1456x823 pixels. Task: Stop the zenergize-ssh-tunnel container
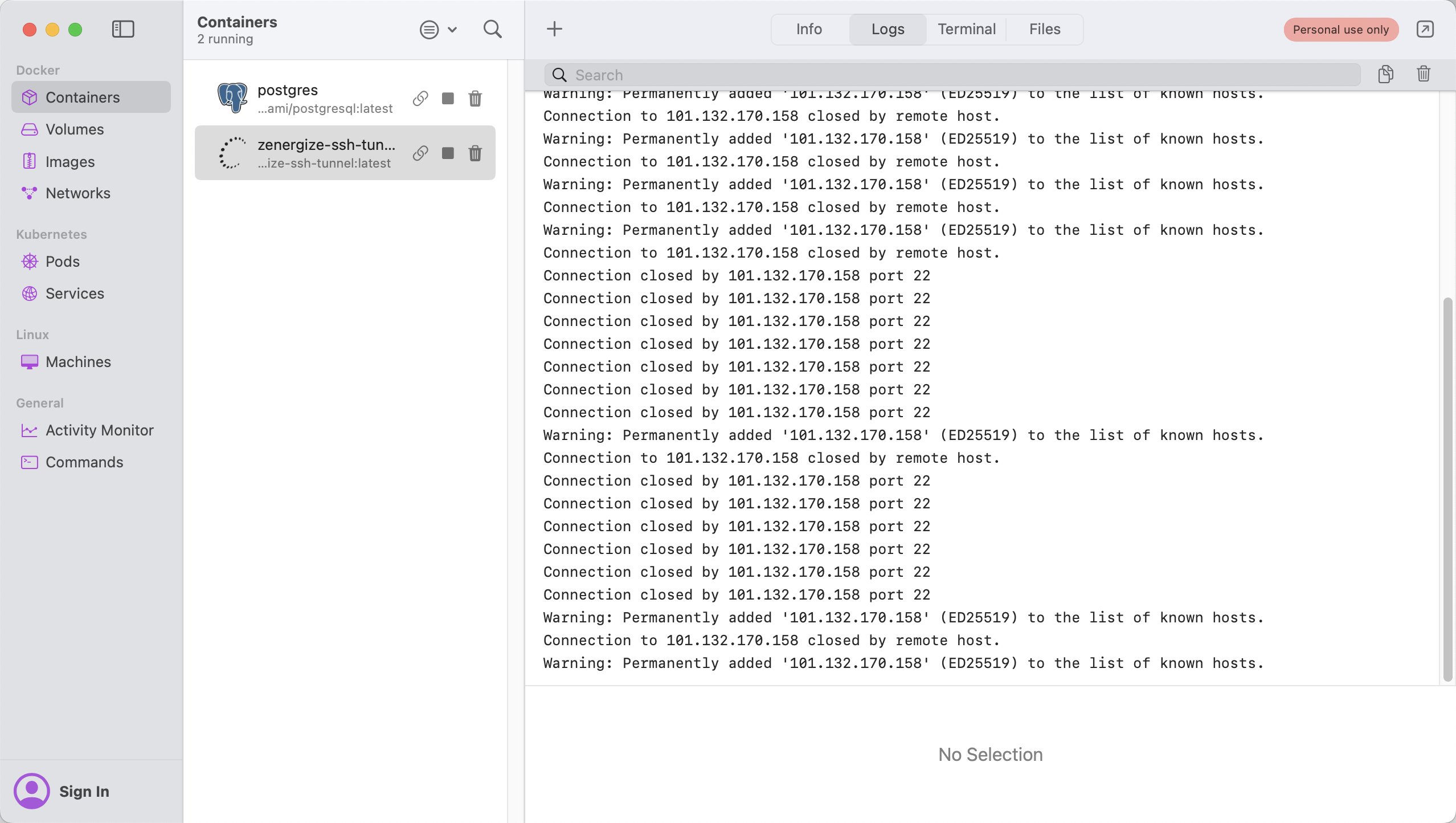pyautogui.click(x=448, y=153)
